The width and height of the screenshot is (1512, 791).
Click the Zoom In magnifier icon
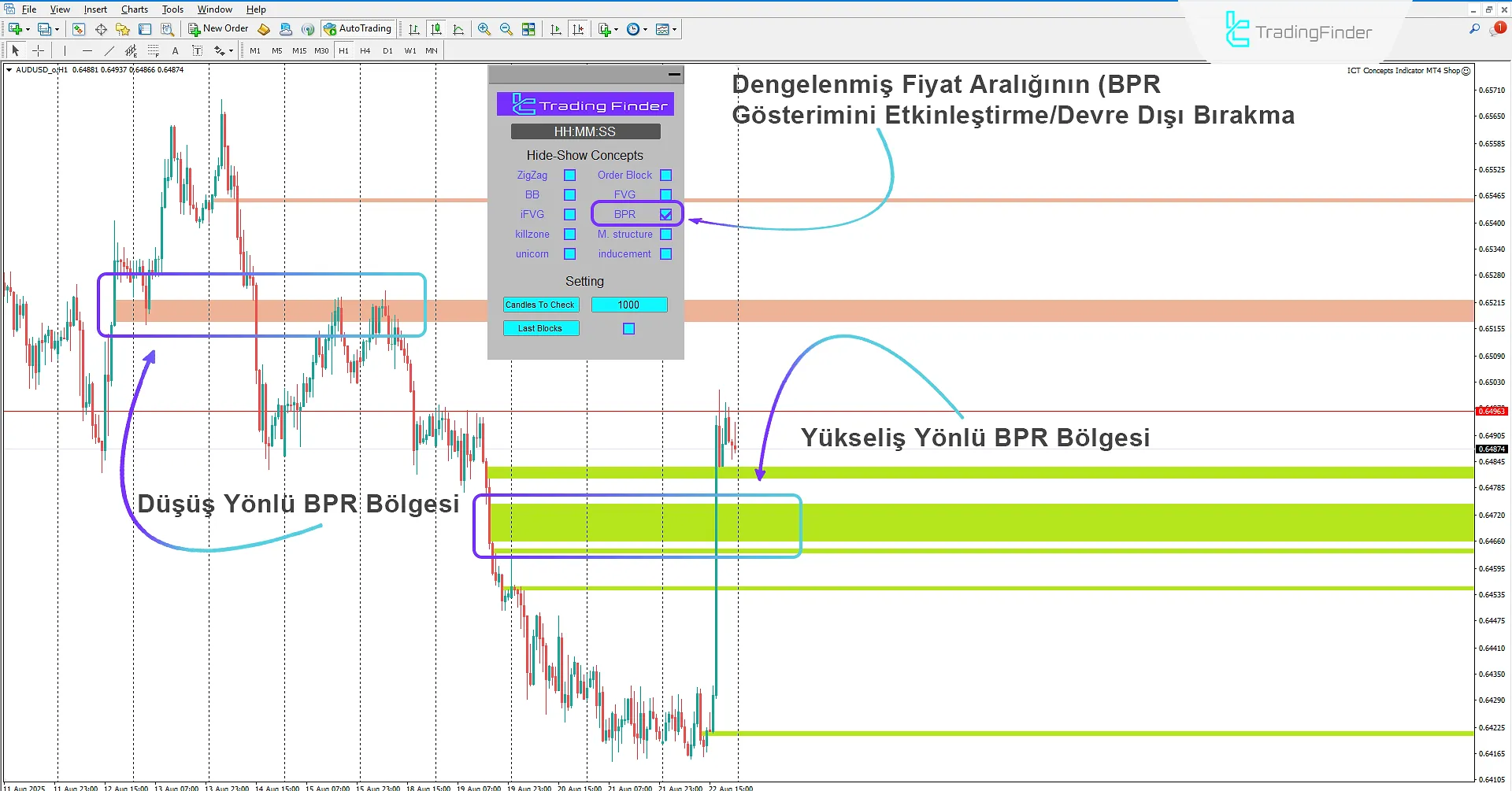(484, 29)
